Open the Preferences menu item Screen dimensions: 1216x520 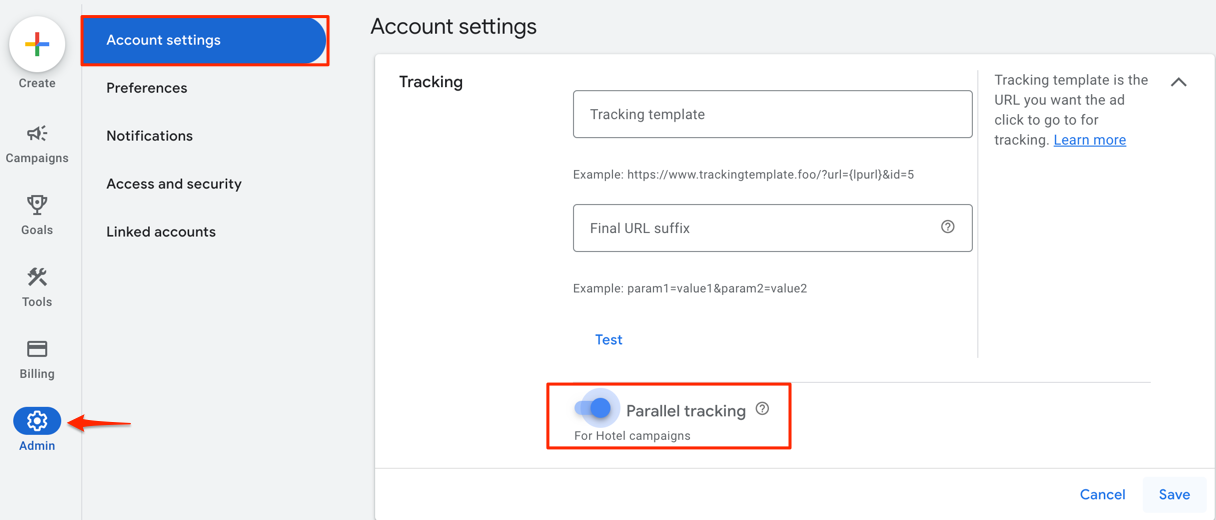click(x=147, y=88)
